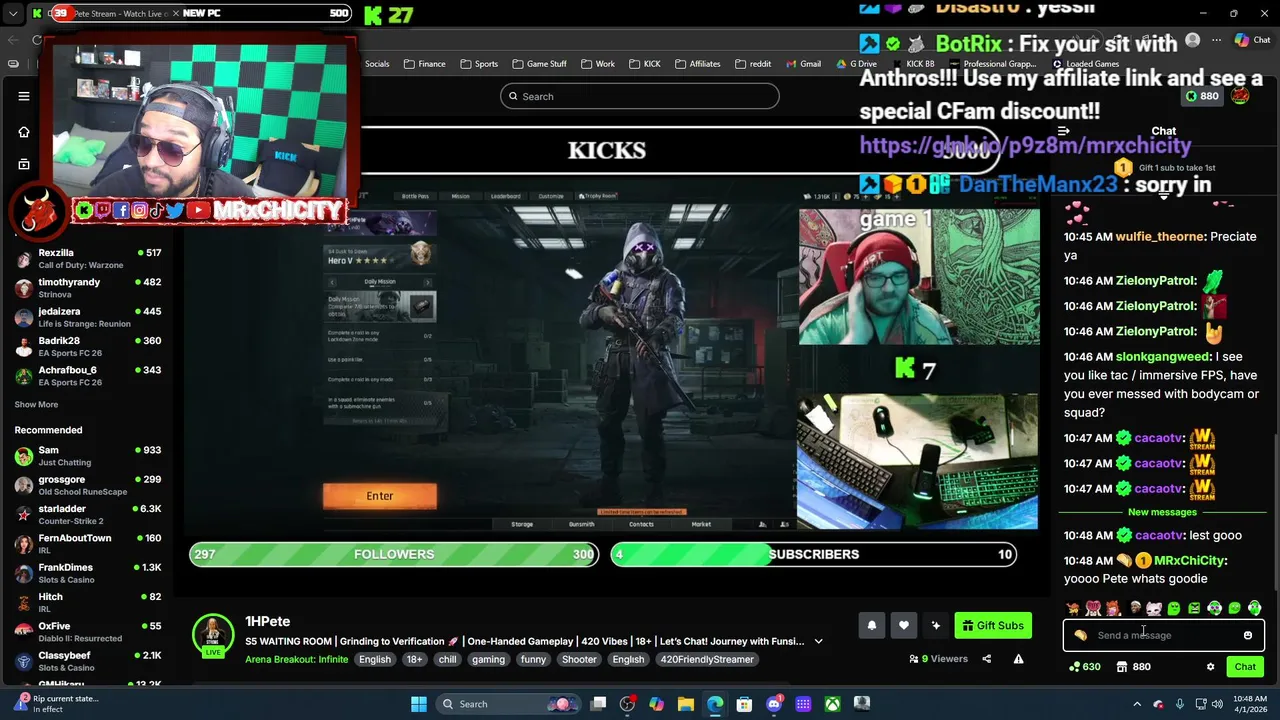Open chat settings gear icon
Viewport: 1280px width, 720px height.
point(1210,667)
